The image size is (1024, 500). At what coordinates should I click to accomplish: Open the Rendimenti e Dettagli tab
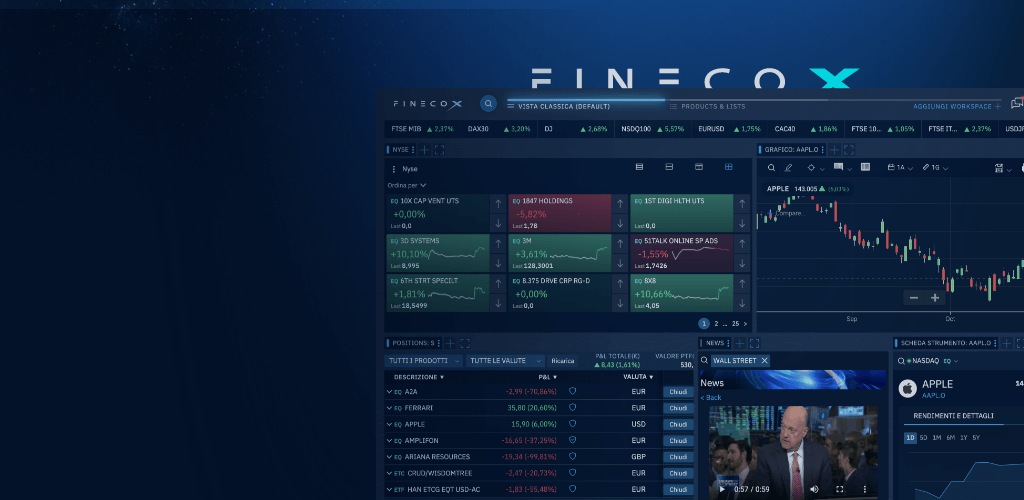tap(953, 416)
